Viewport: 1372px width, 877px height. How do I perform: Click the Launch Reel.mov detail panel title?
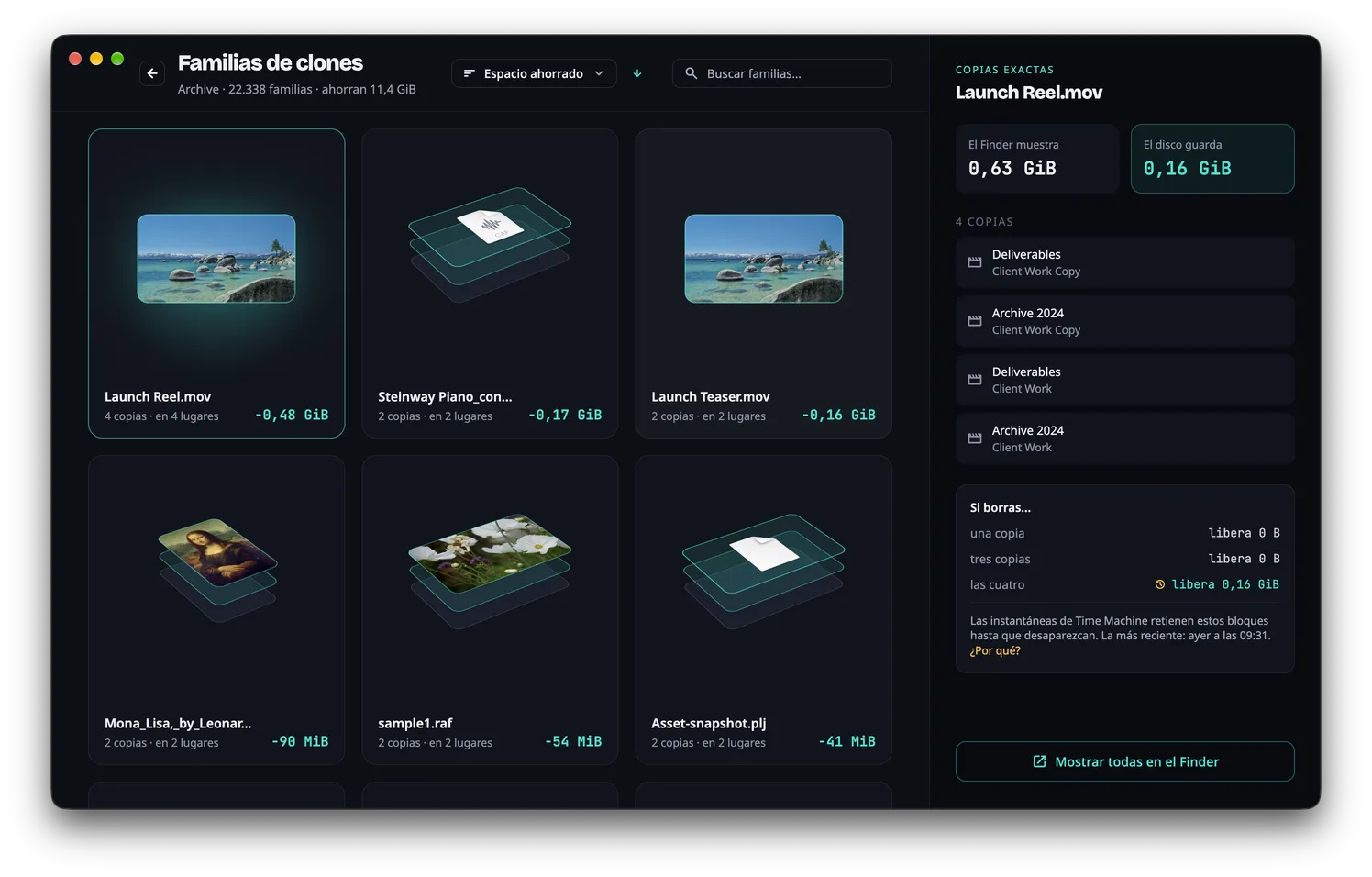(1029, 93)
